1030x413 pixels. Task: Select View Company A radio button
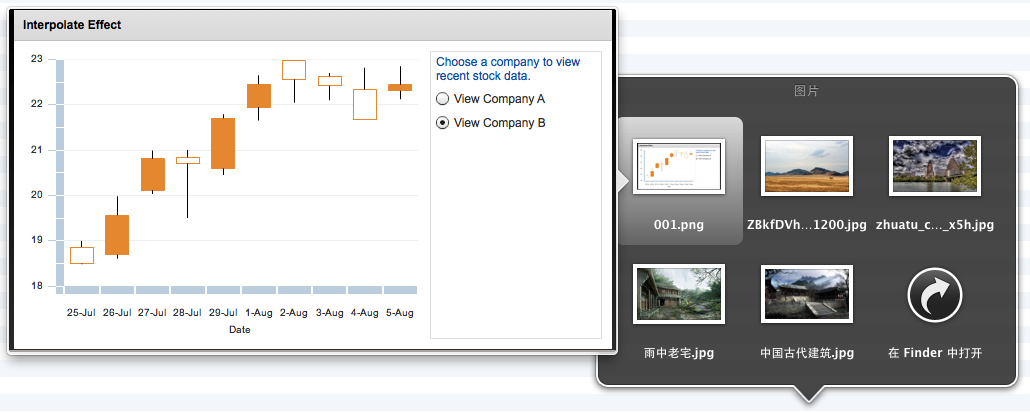tap(442, 100)
